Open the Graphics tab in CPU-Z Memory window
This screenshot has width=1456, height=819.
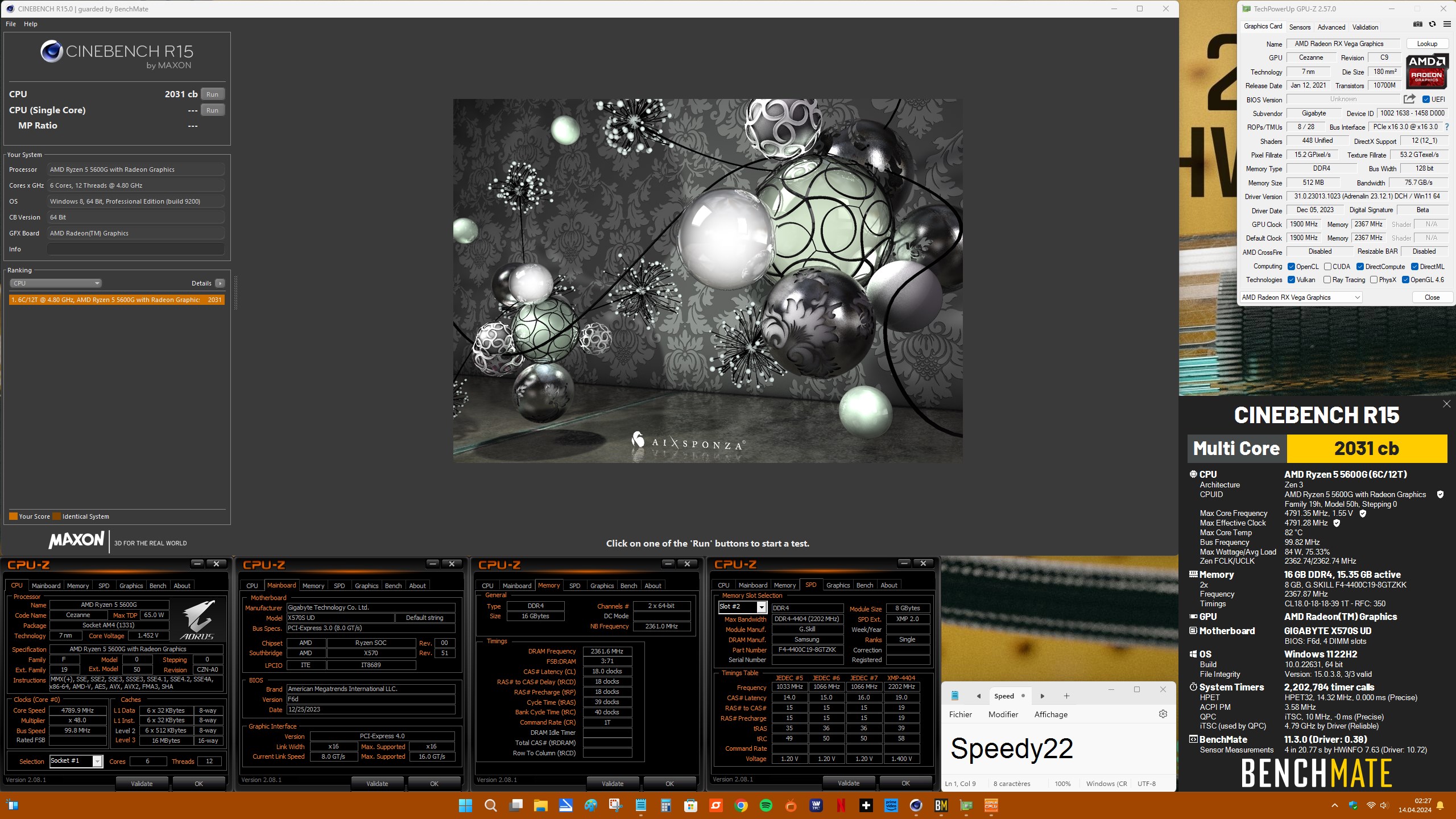(602, 586)
